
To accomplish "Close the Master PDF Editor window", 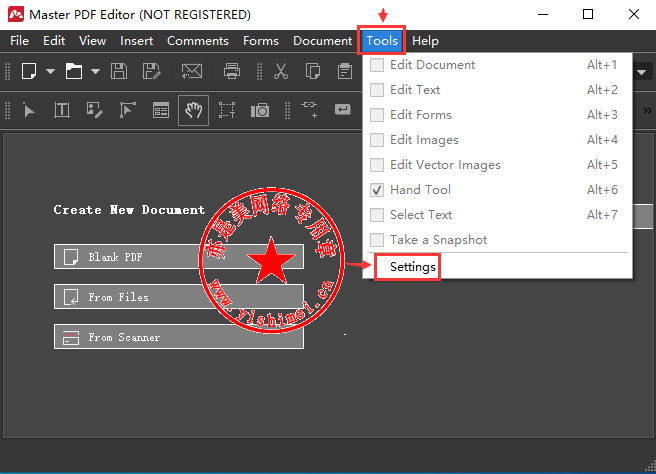I will (x=633, y=14).
